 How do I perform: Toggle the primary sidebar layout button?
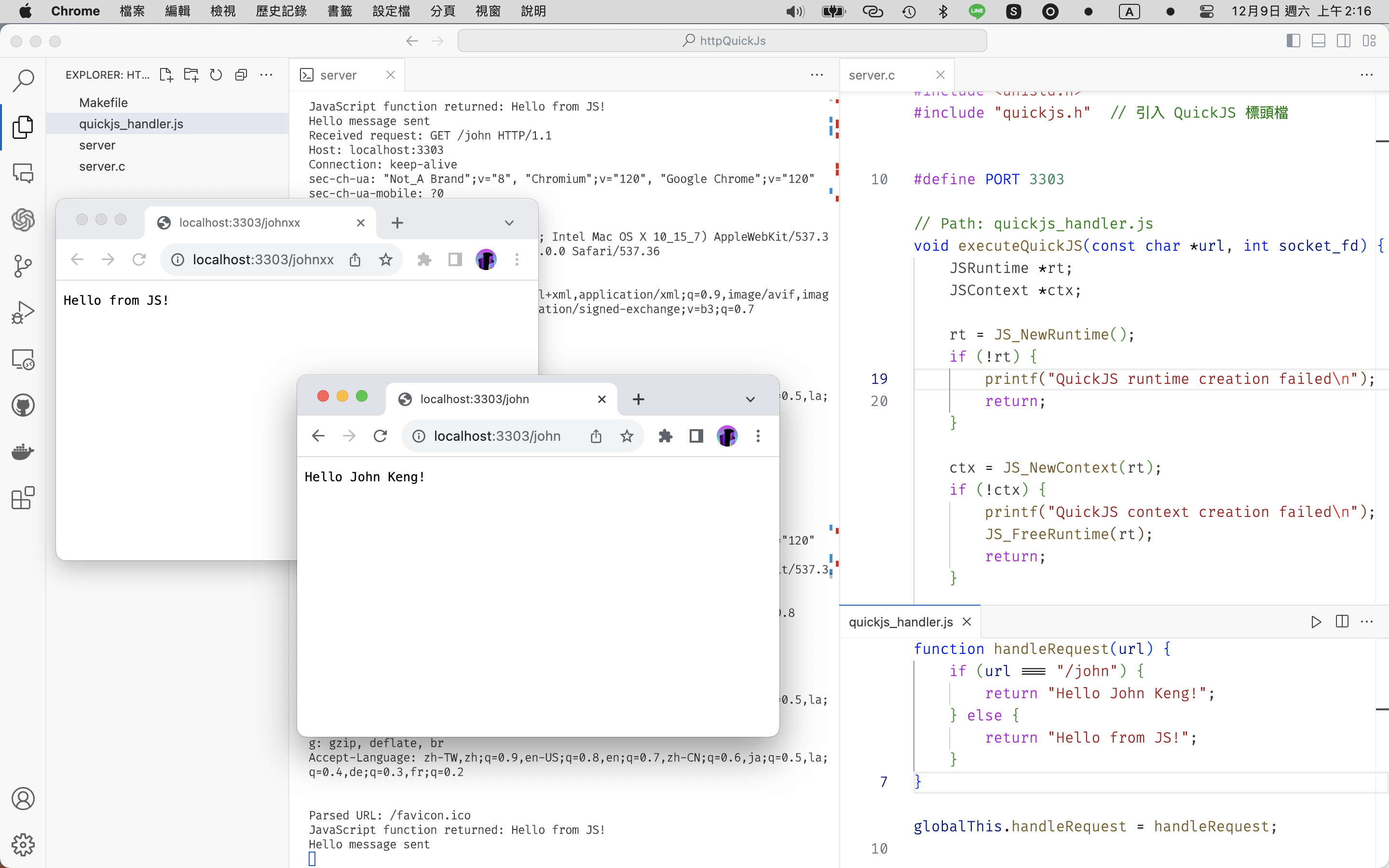[x=1293, y=41]
